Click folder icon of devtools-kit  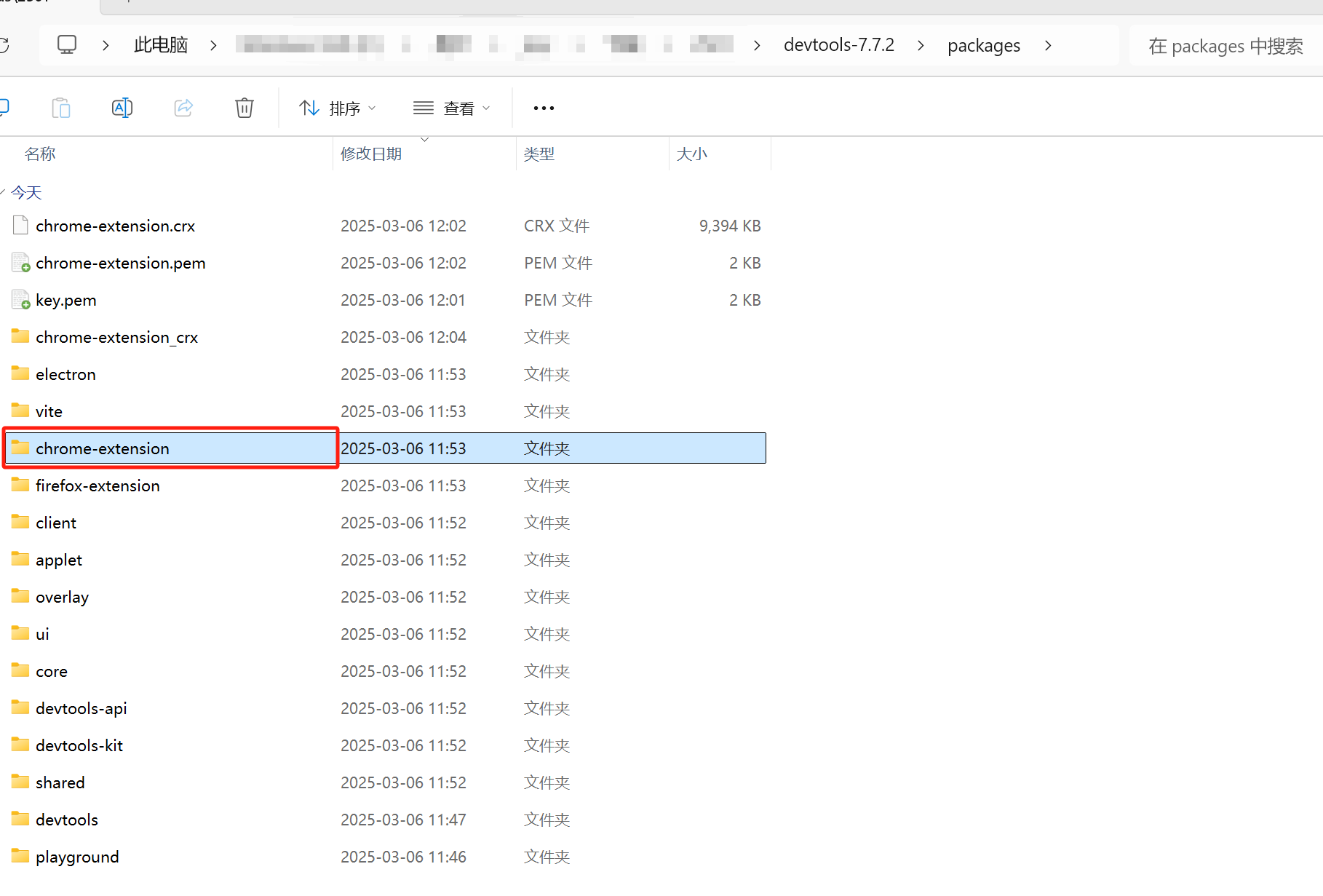(x=20, y=744)
